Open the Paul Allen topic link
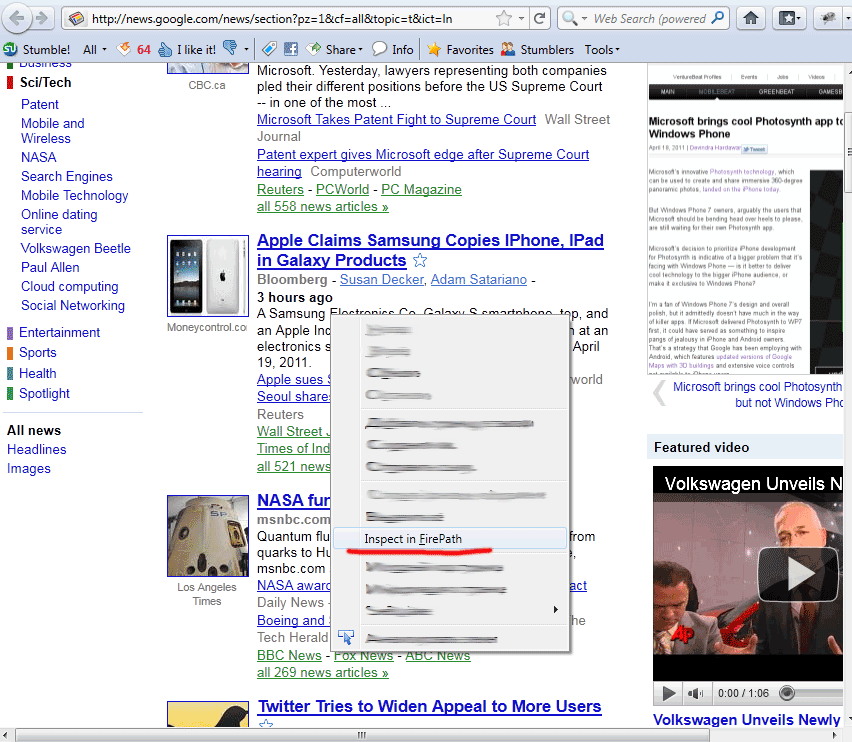 coord(50,267)
